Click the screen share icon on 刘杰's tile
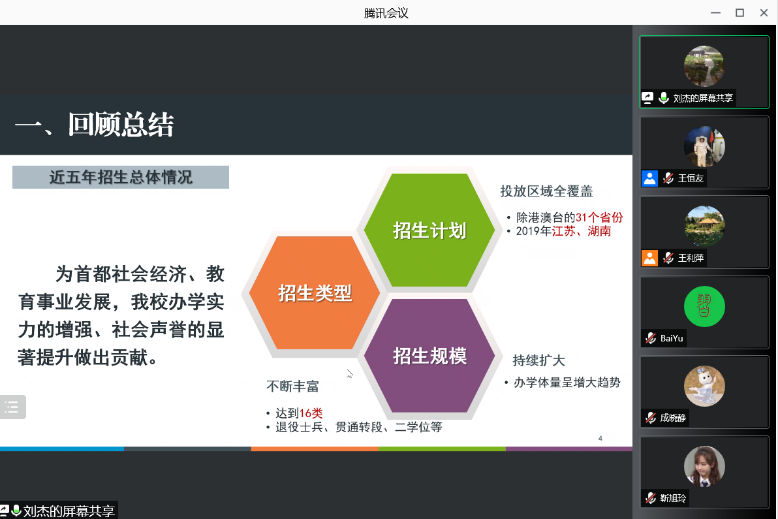Image resolution: width=778 pixels, height=519 pixels. (x=648, y=98)
